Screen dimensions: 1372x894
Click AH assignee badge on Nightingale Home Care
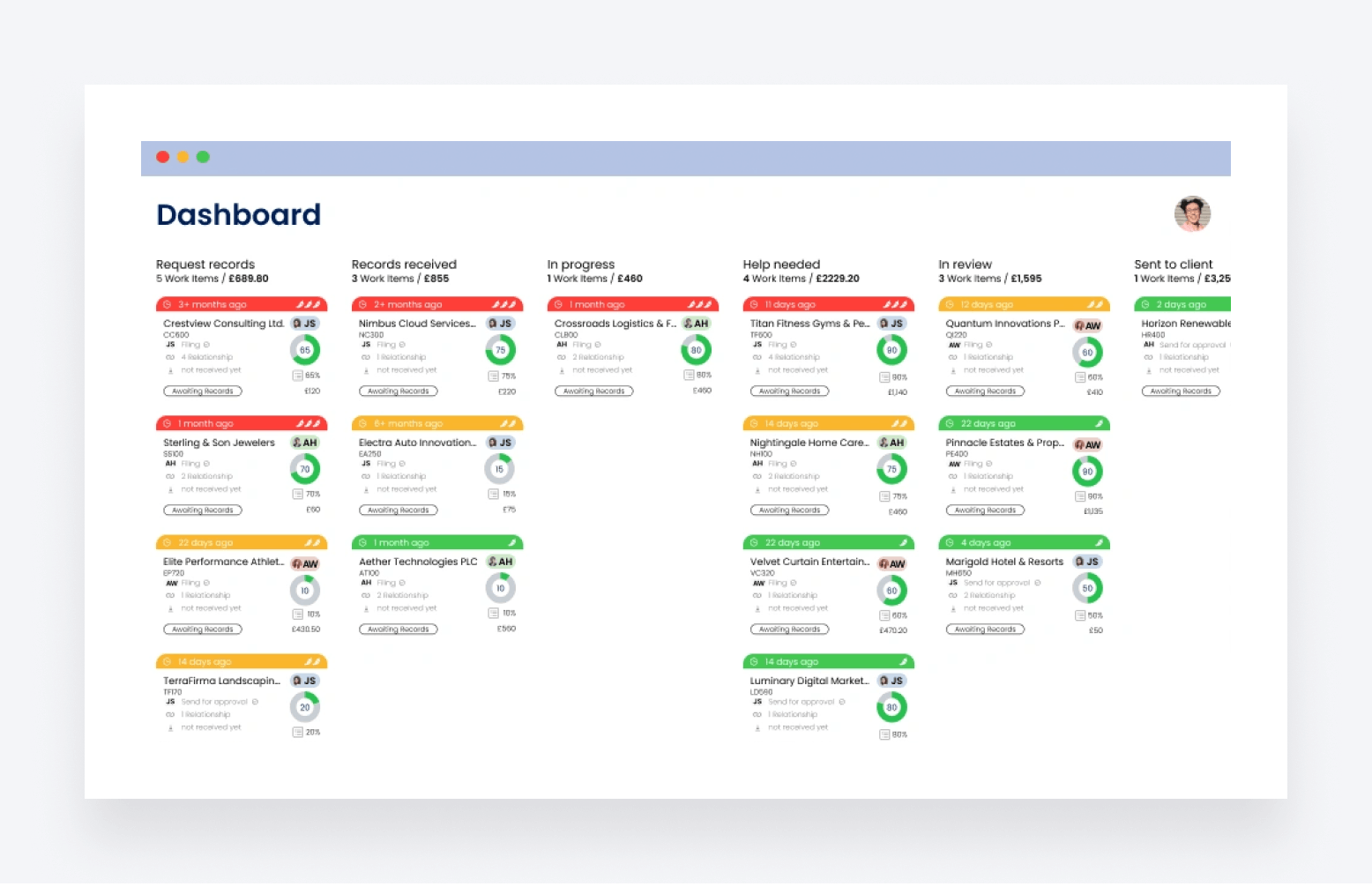point(891,443)
